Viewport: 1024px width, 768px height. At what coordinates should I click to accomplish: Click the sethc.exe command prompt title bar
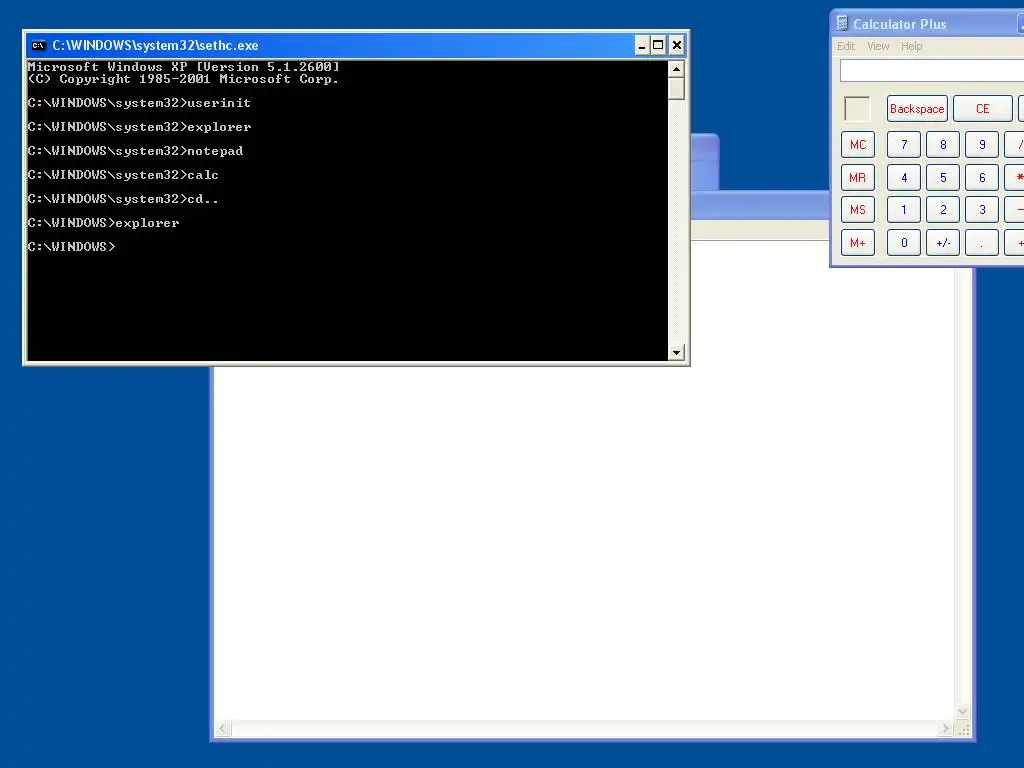356,45
